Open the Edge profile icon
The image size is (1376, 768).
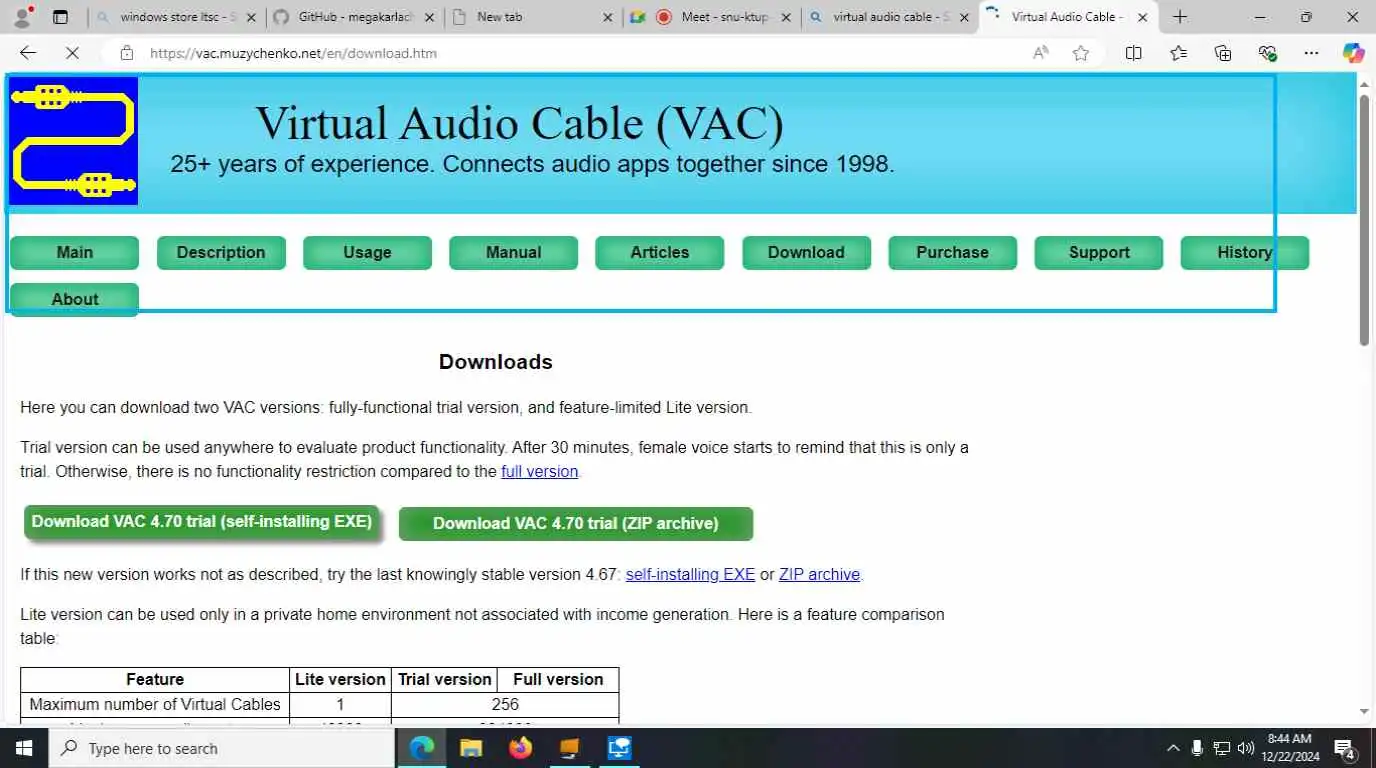[22, 17]
